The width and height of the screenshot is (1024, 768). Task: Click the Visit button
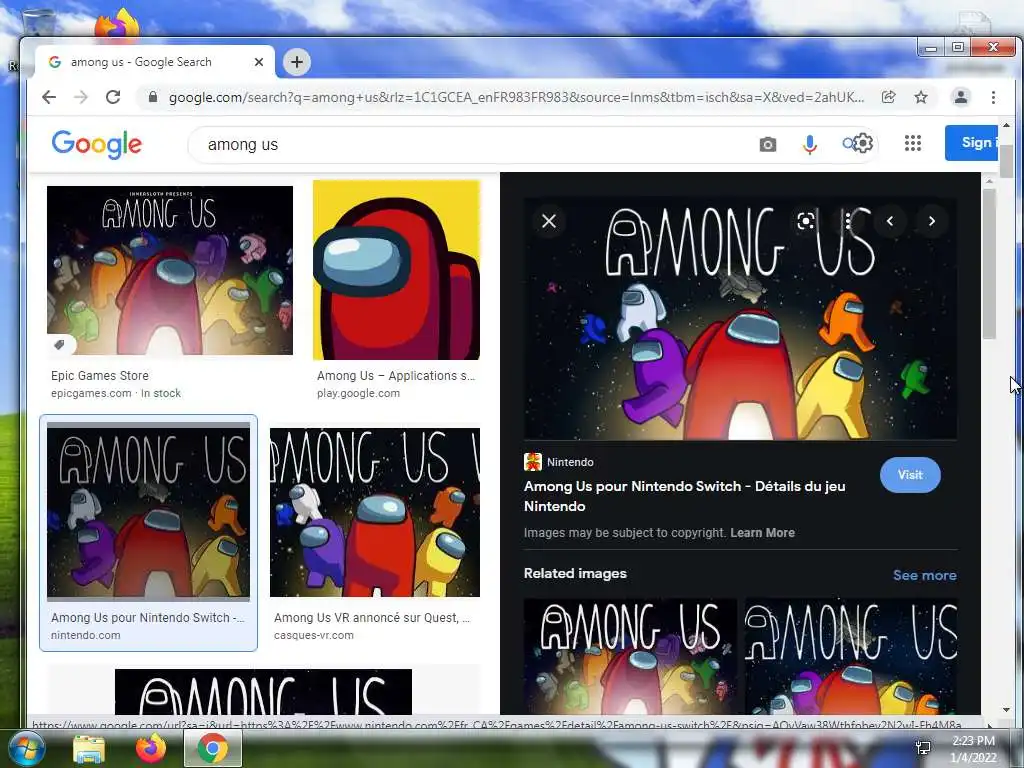point(910,475)
